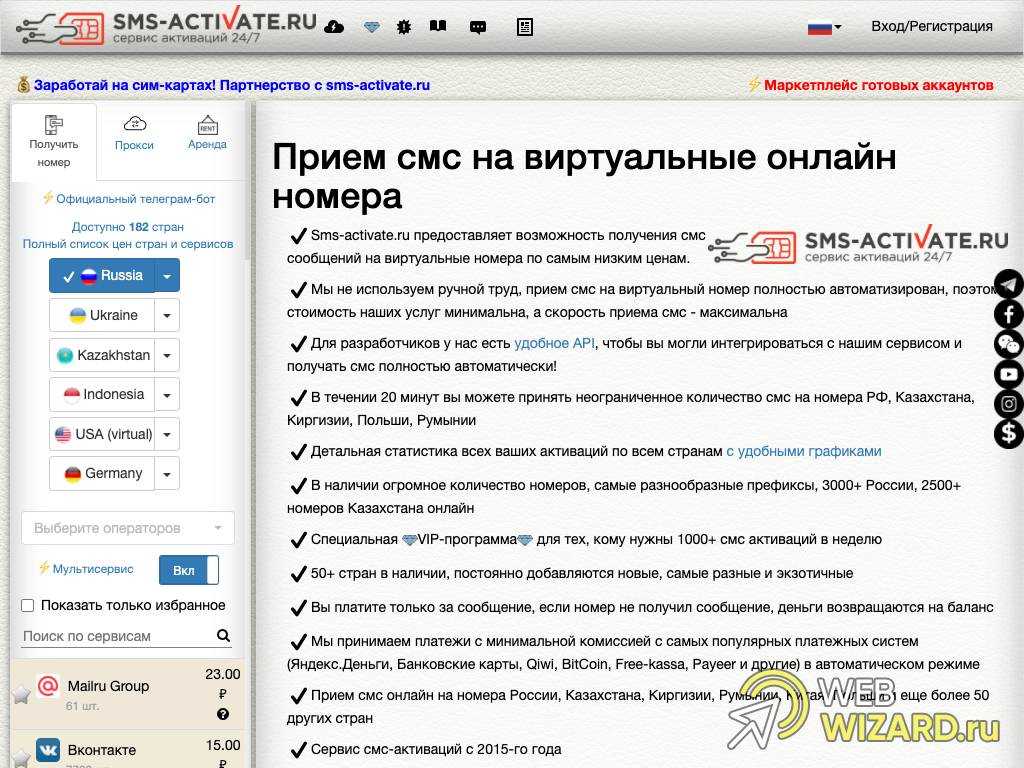Image resolution: width=1024 pixels, height=768 pixels.
Task: Click Вход/Регистрация login link
Action: coord(931,26)
